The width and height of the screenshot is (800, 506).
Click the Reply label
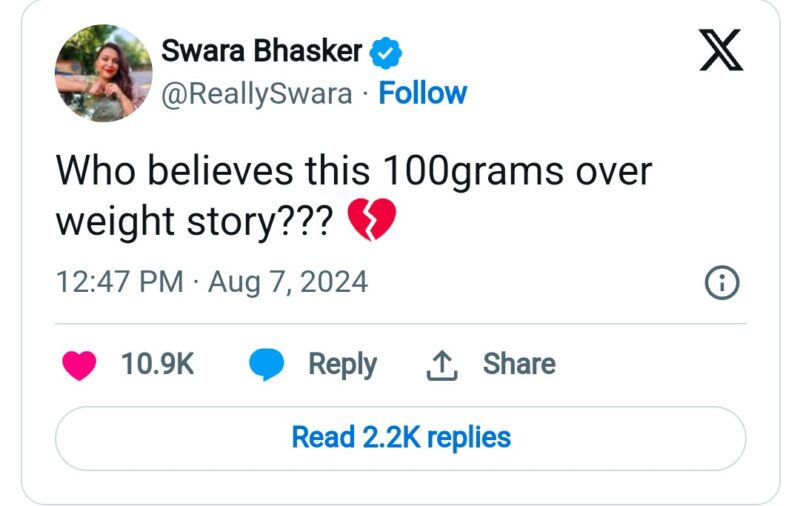pos(342,364)
